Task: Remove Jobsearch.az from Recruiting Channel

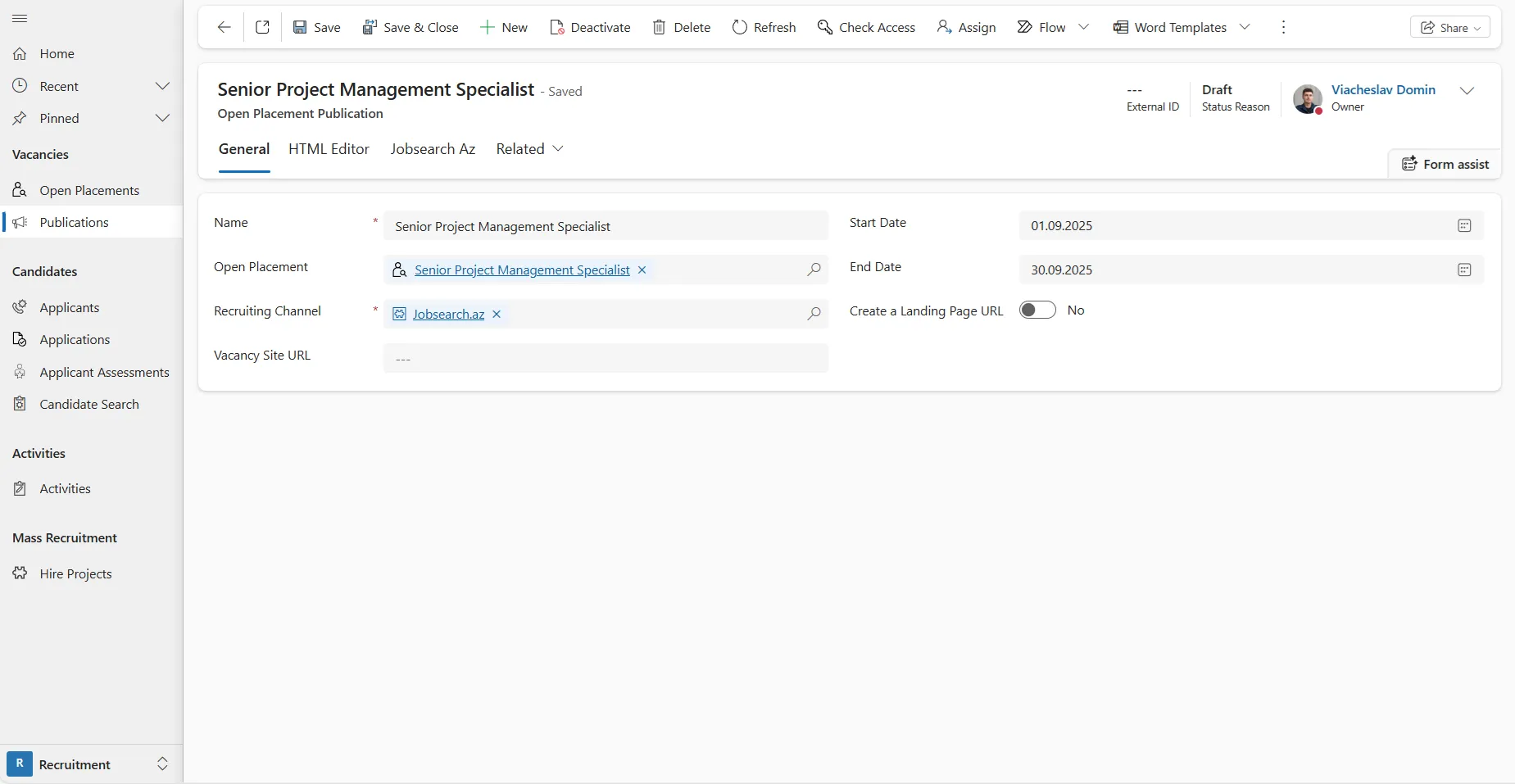Action: pos(497,315)
